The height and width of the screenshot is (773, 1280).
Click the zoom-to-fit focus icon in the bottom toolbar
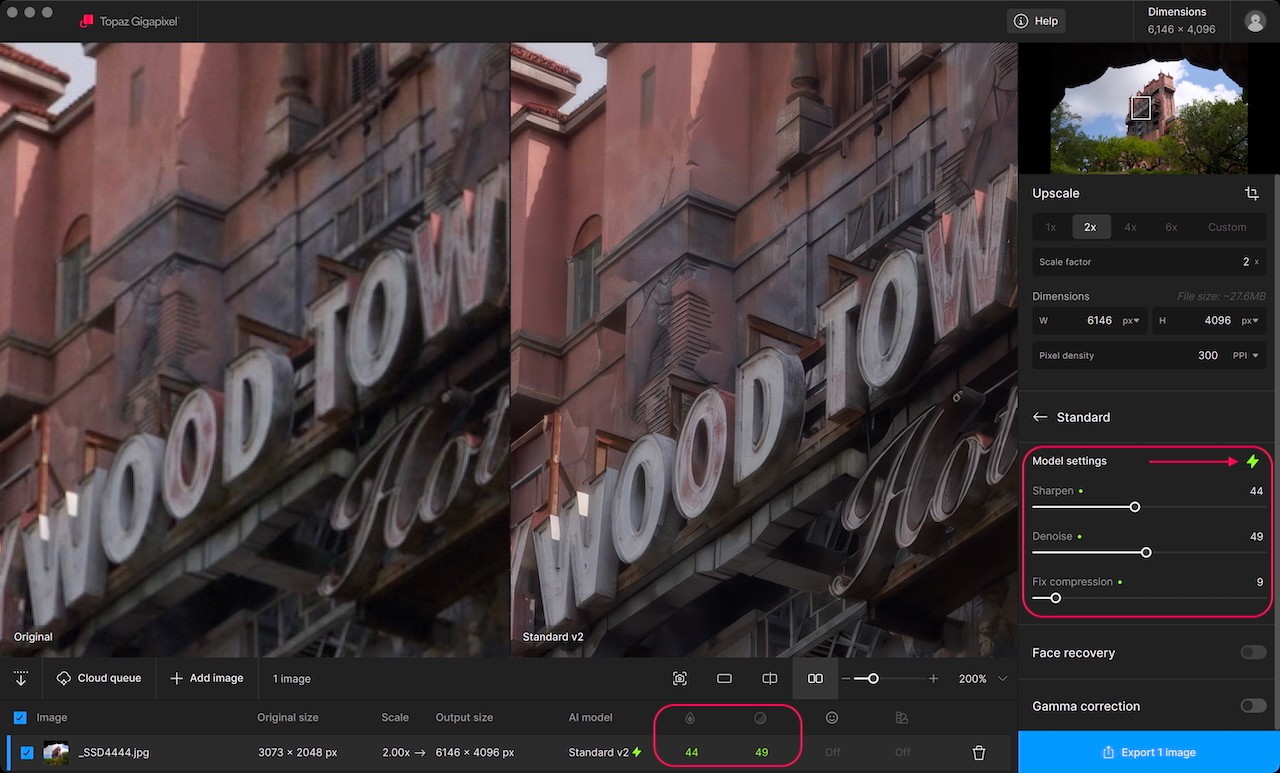680,678
